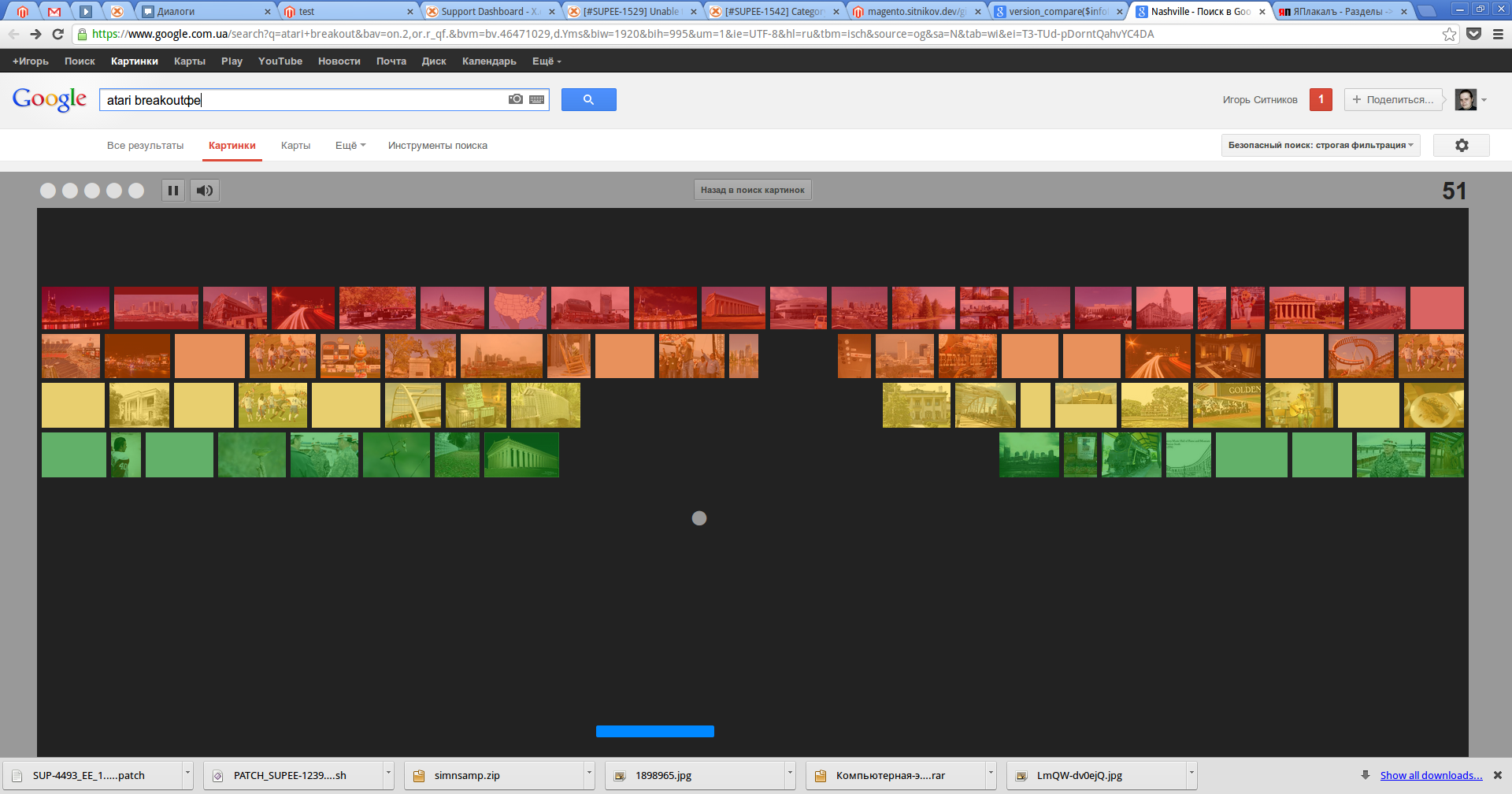Expand the Ещё dropdown in search tabs
1512x794 pixels.
click(350, 146)
